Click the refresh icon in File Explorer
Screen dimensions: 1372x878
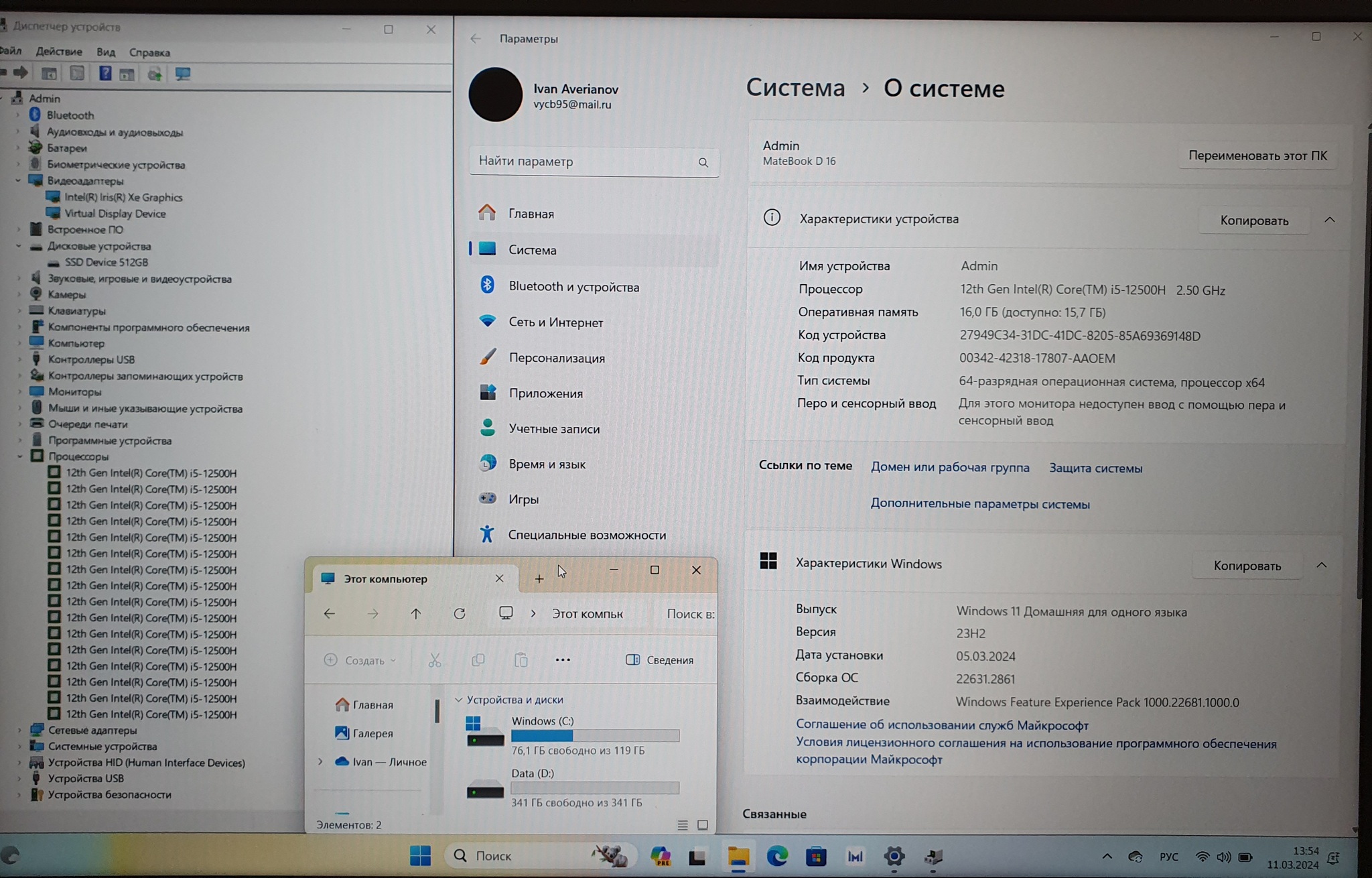(460, 614)
